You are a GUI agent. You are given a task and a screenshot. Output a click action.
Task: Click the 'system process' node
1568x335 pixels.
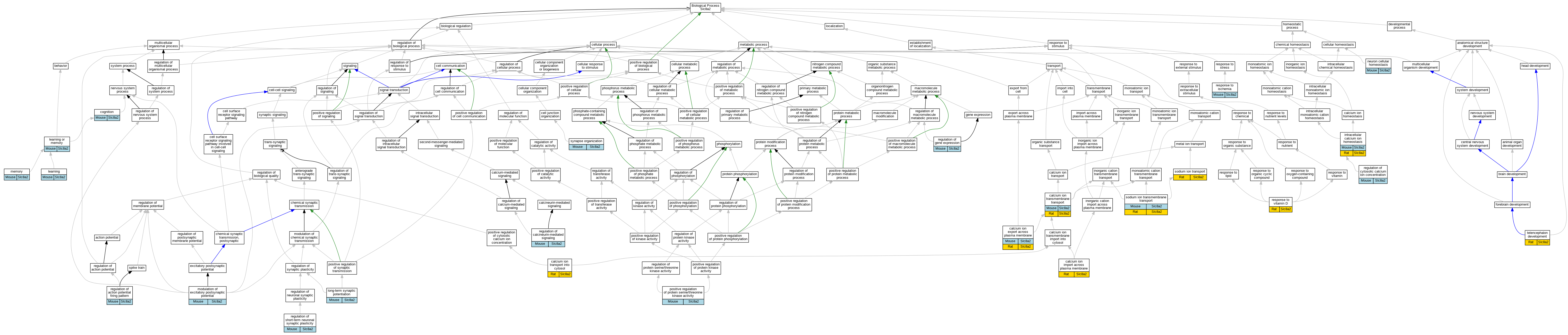pyautogui.click(x=123, y=66)
